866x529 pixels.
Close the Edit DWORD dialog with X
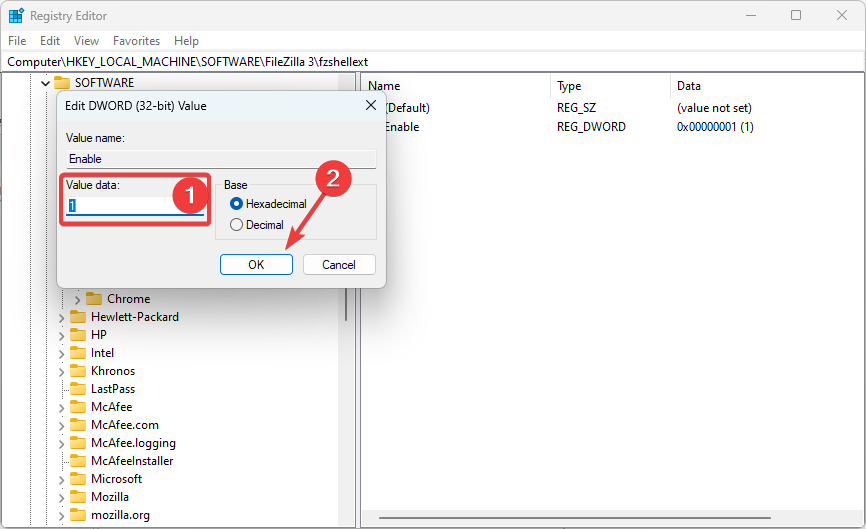pyautogui.click(x=371, y=105)
